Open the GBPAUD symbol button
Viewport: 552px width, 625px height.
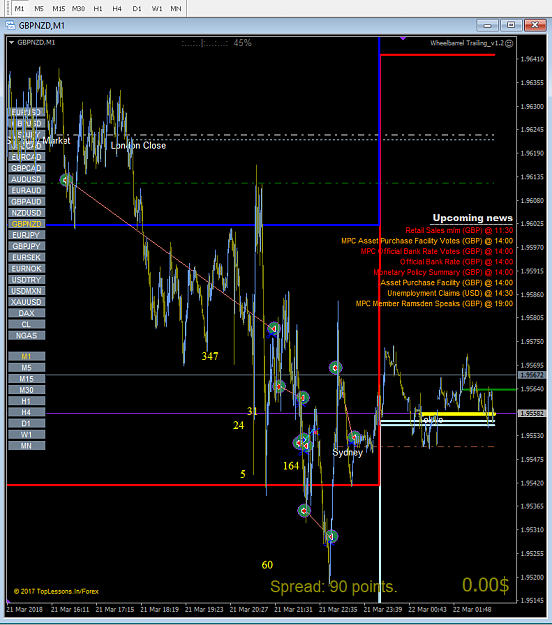point(26,202)
